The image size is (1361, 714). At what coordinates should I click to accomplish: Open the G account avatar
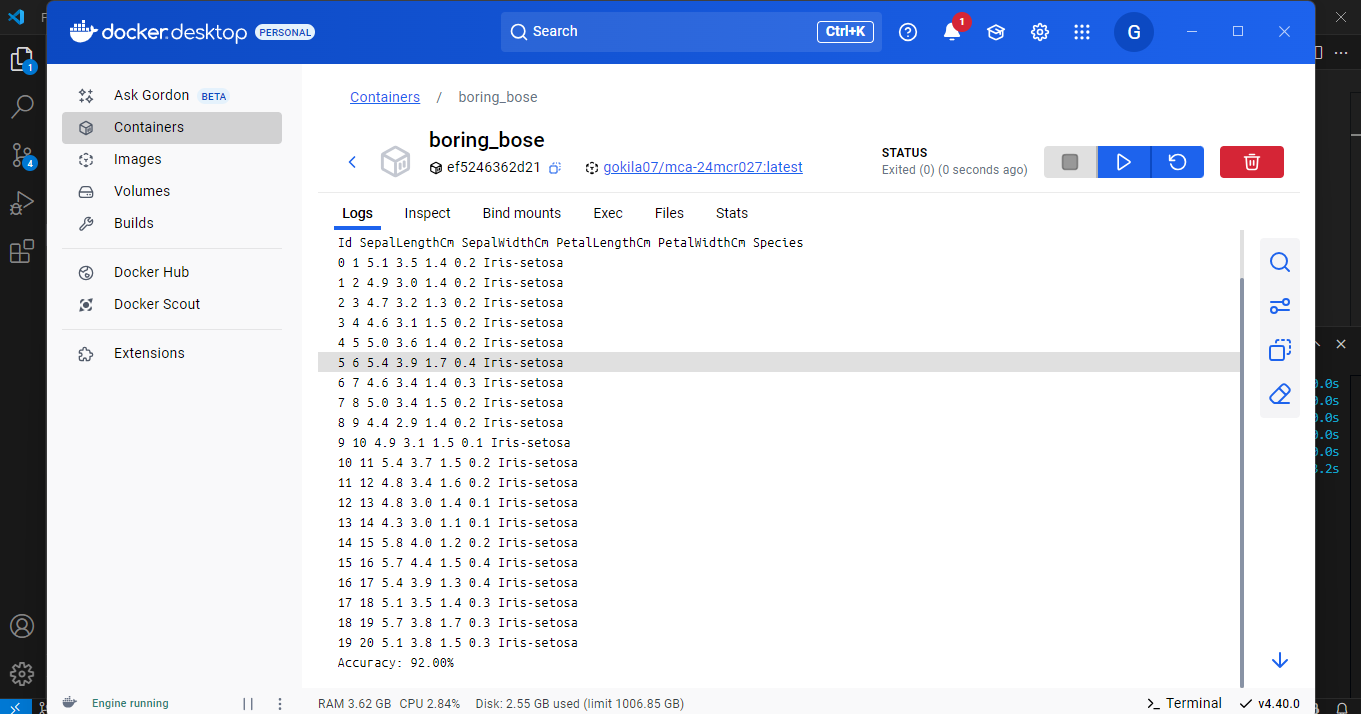click(1134, 32)
